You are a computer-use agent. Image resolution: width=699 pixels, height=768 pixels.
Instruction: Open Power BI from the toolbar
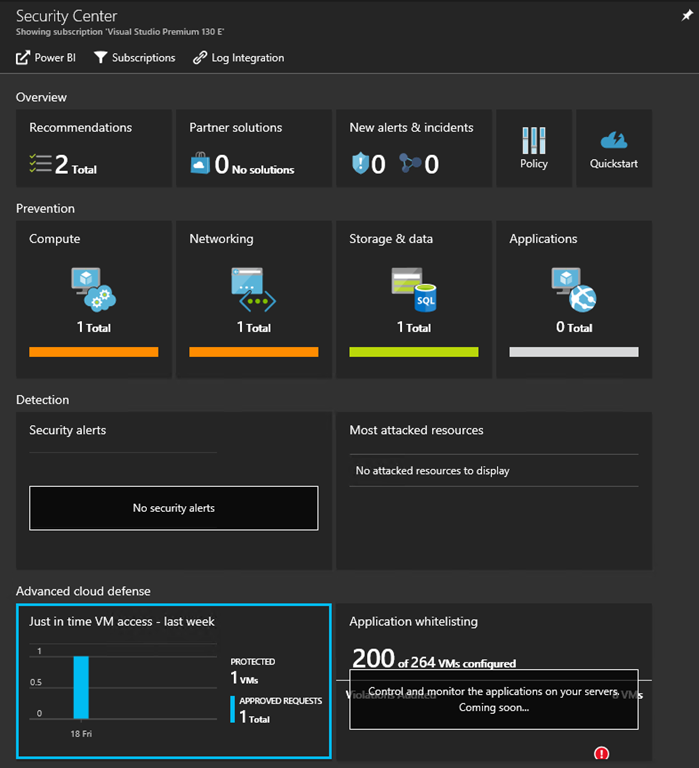pyautogui.click(x=46, y=58)
